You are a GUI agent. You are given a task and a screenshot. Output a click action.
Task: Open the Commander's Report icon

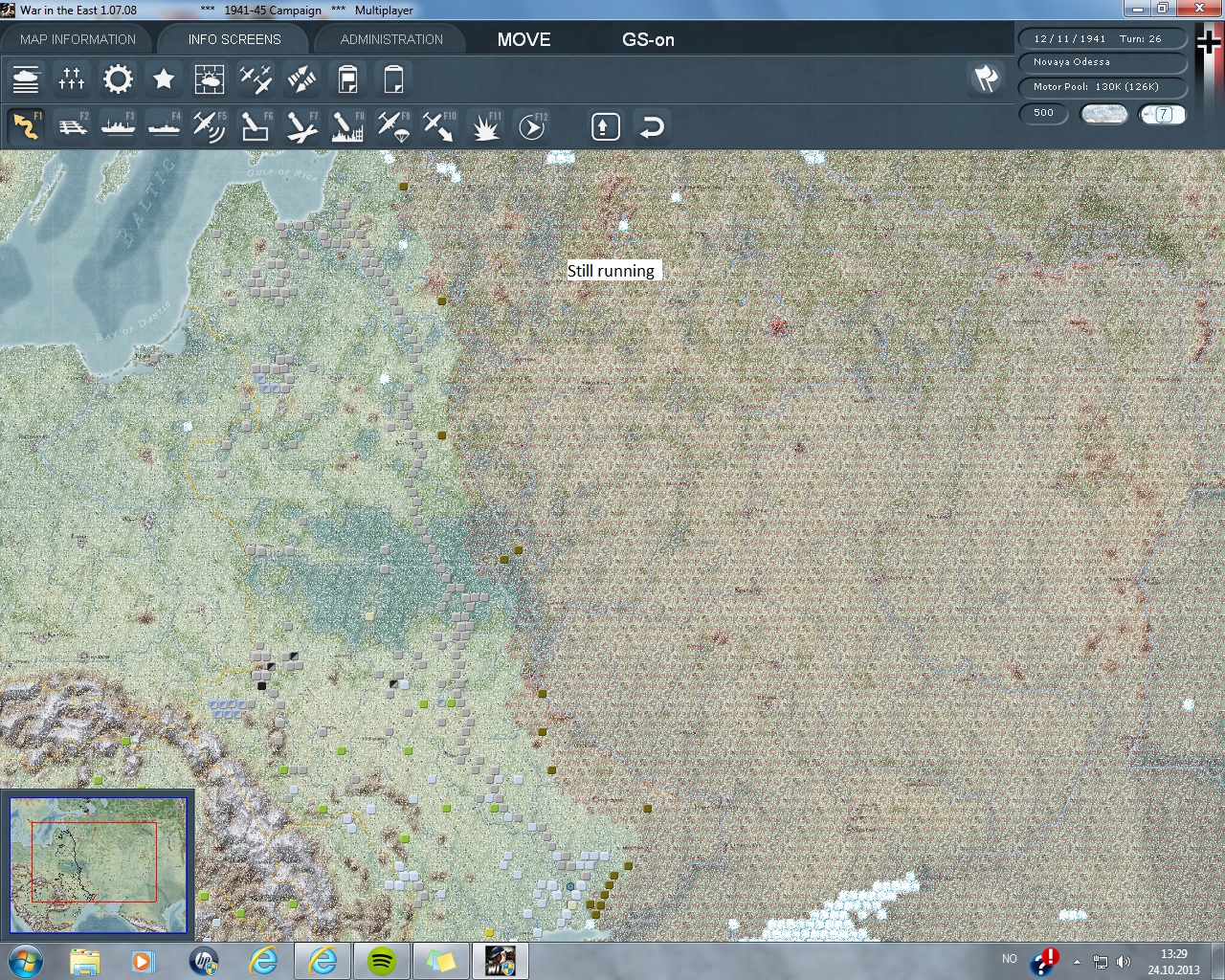tap(347, 79)
